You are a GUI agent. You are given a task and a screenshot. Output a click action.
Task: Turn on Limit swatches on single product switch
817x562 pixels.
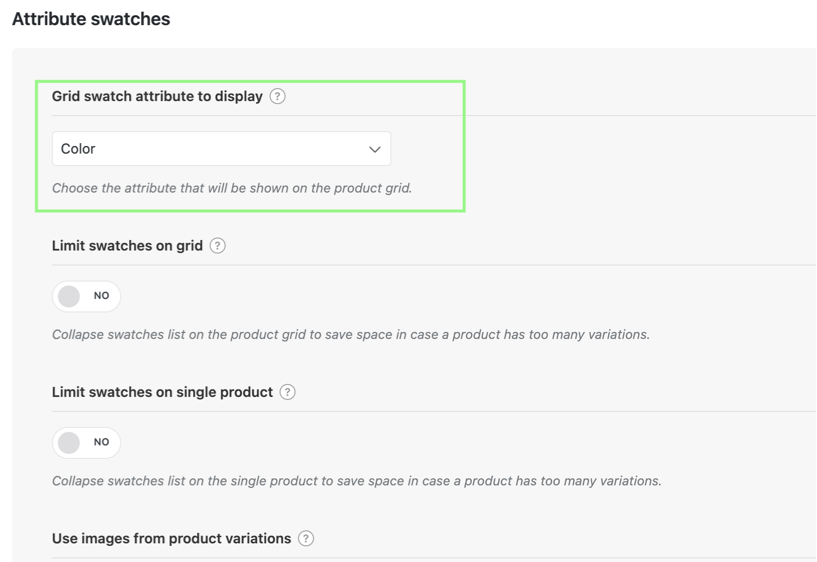pos(86,443)
